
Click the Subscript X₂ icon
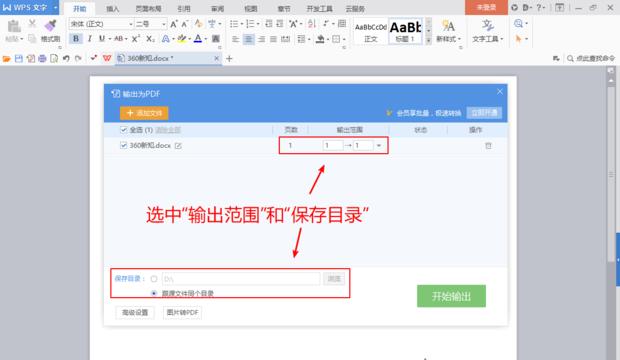pos(150,38)
